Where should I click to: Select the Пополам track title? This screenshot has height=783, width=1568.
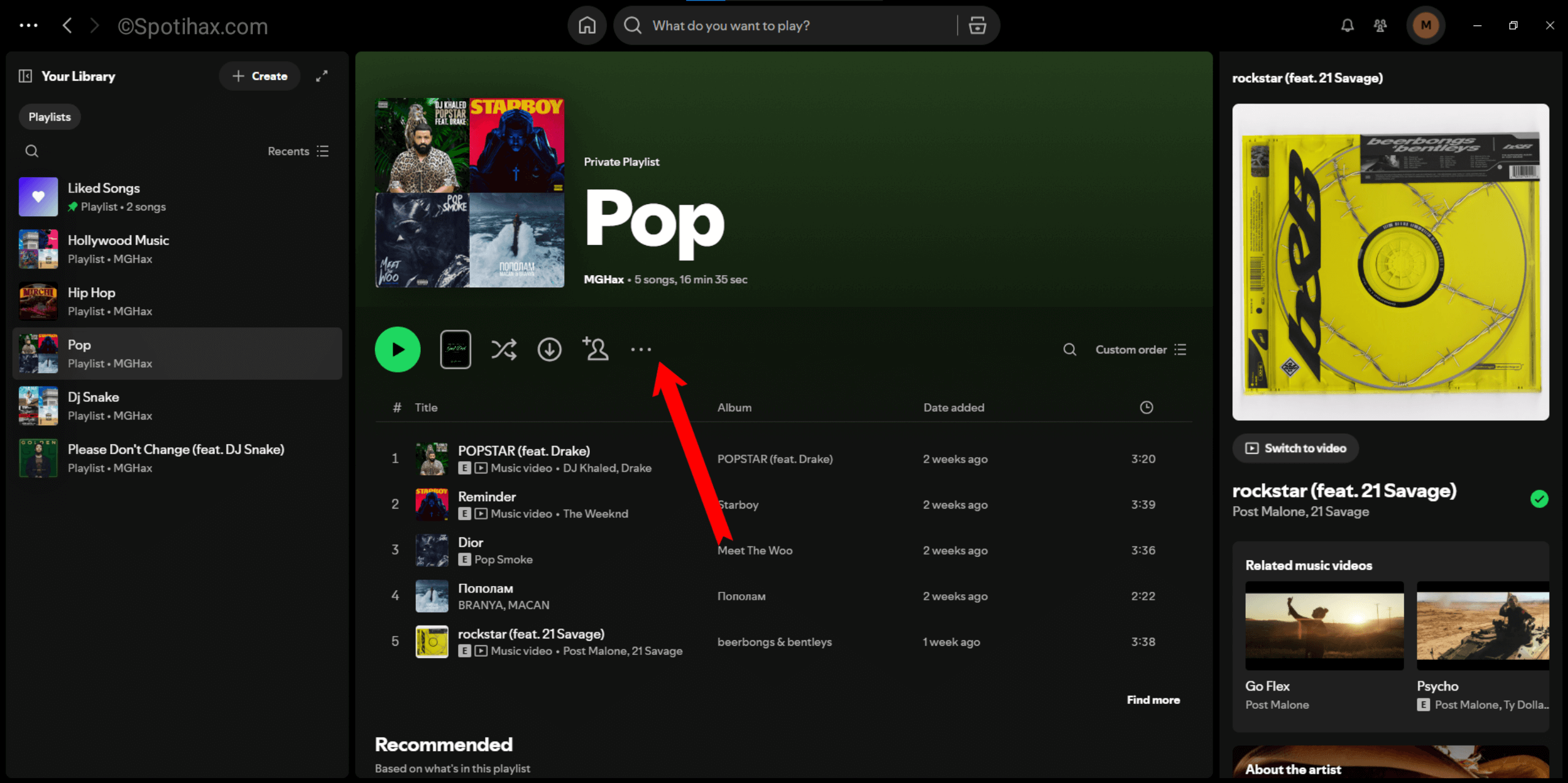[485, 588]
